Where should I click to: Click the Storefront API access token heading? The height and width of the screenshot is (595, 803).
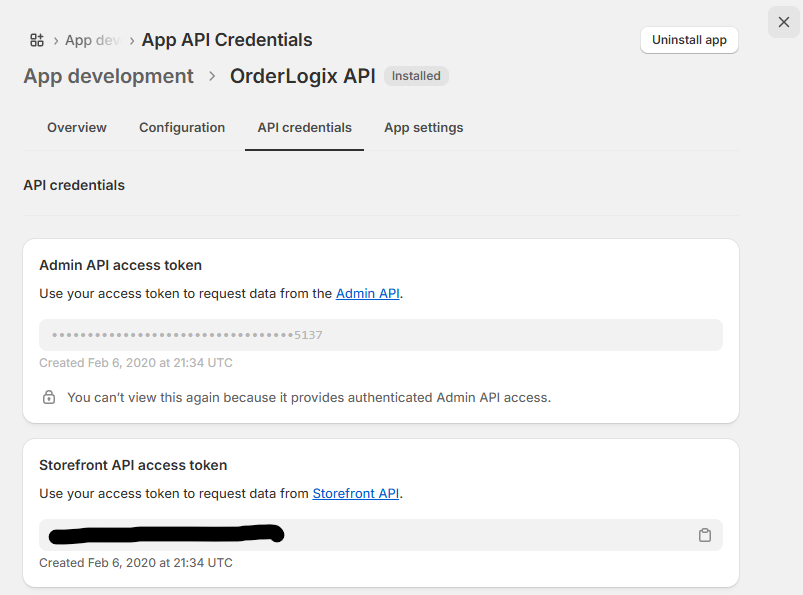point(133,465)
